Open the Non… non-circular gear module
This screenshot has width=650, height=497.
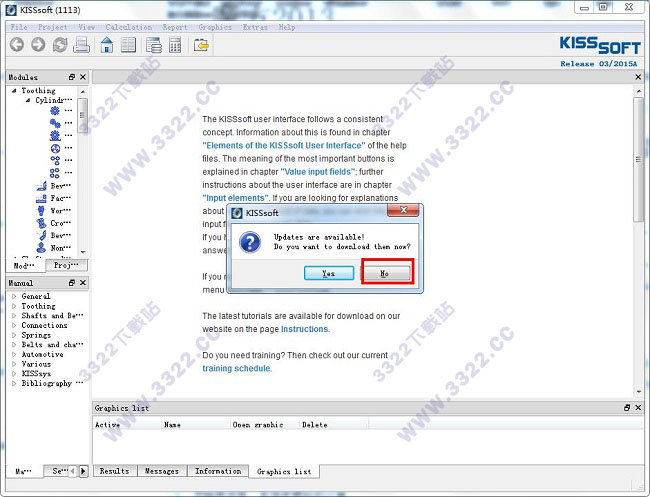(x=54, y=248)
